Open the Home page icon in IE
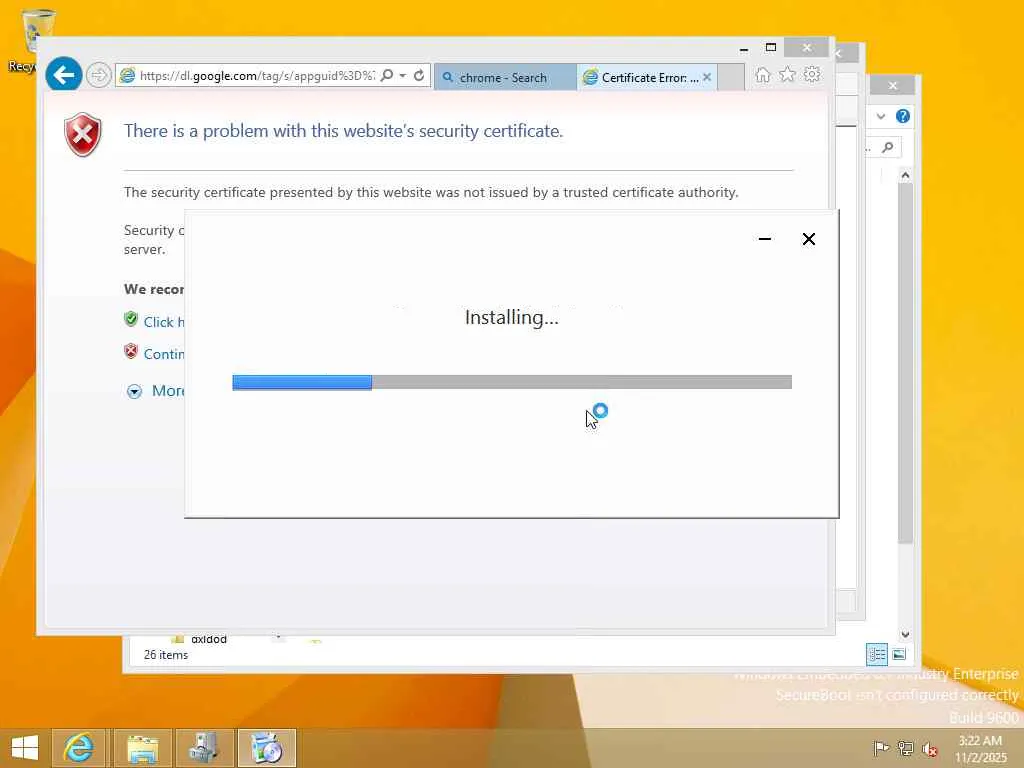1024x768 pixels. [x=762, y=75]
